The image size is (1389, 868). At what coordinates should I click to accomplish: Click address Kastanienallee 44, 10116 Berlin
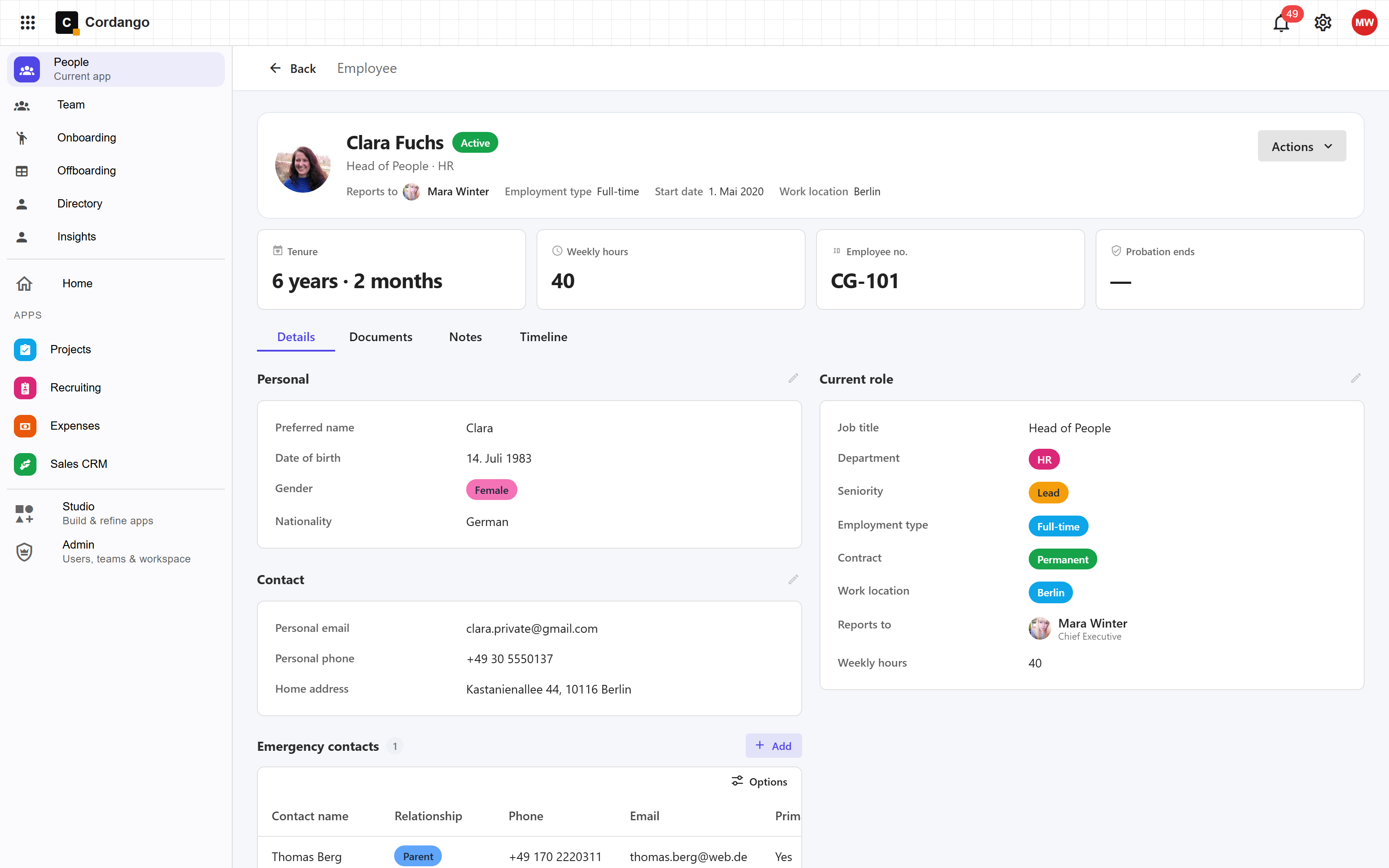[x=548, y=690]
